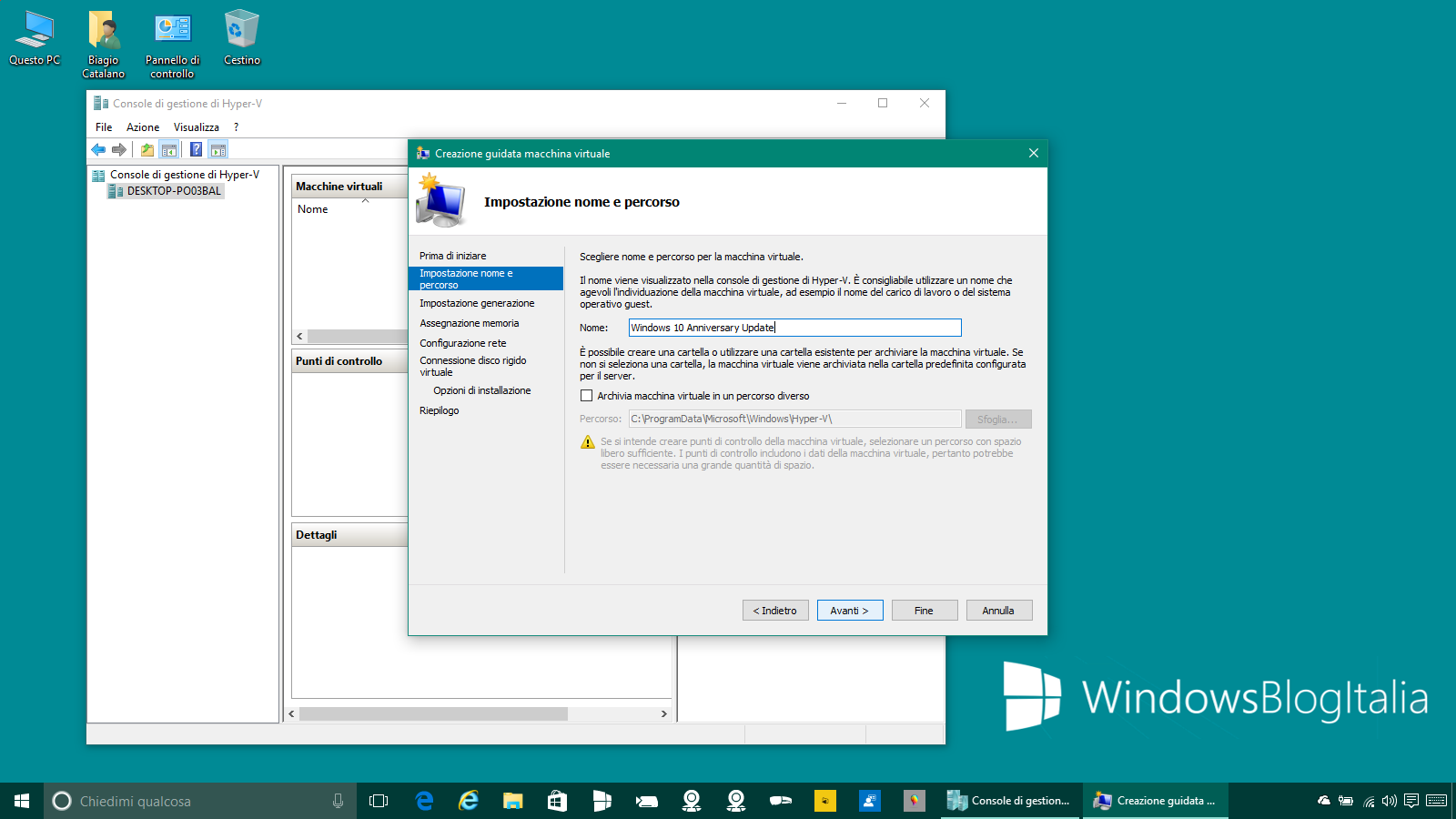Viewport: 1456px width, 819px height.
Task: Open the File menu in Hyper-V console
Action: 104,127
